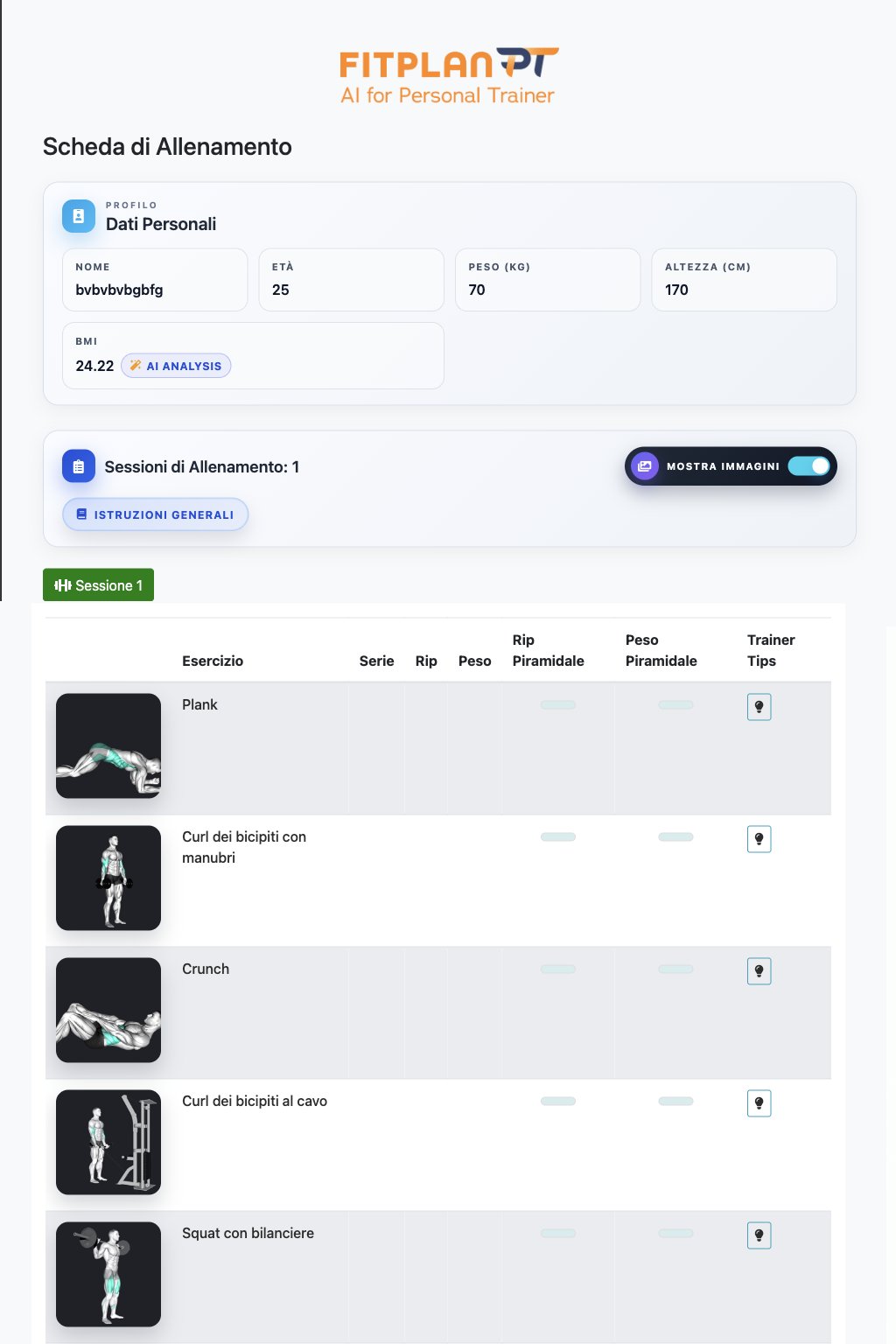Open Trainer Tips for Plank
896x1344 pixels.
(x=759, y=707)
